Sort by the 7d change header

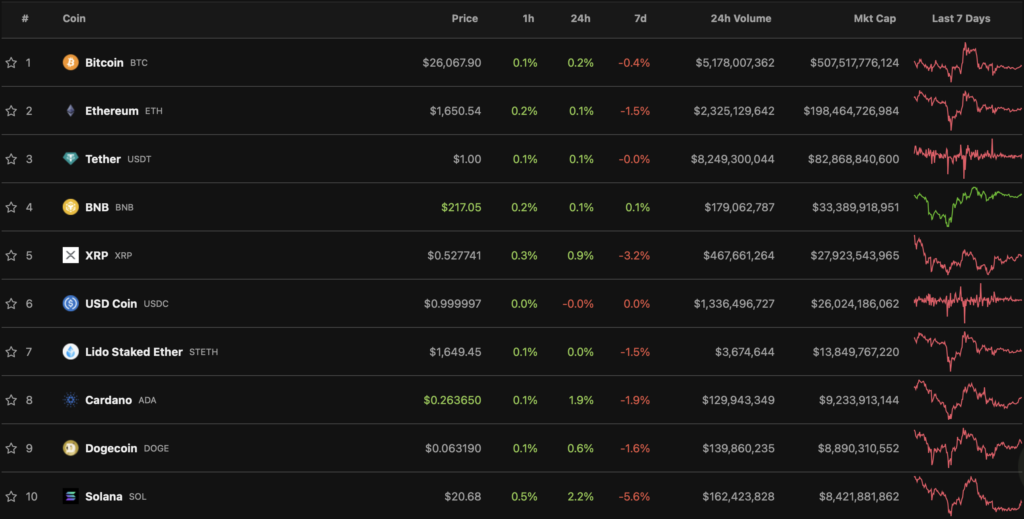(x=641, y=18)
